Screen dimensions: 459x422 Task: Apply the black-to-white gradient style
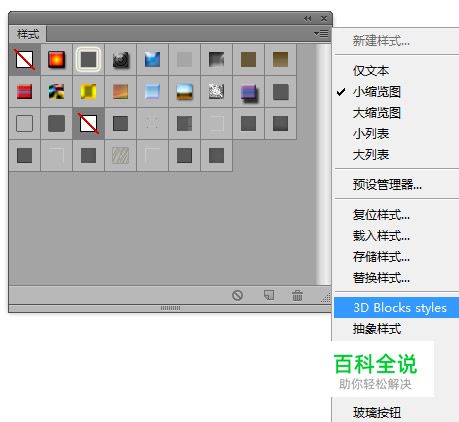point(216,59)
